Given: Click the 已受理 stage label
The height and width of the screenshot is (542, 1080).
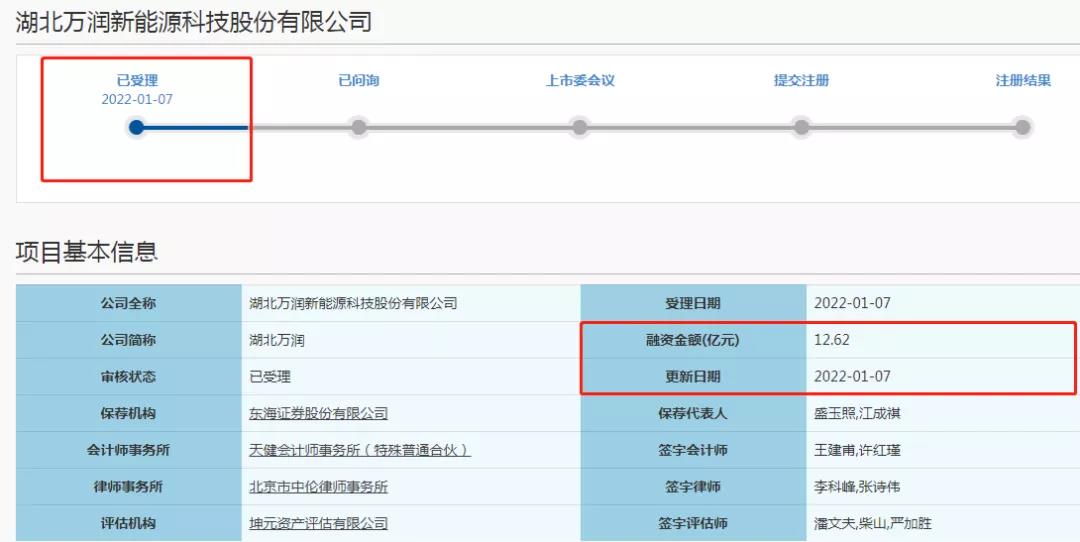Looking at the screenshot, I should coord(137,80).
